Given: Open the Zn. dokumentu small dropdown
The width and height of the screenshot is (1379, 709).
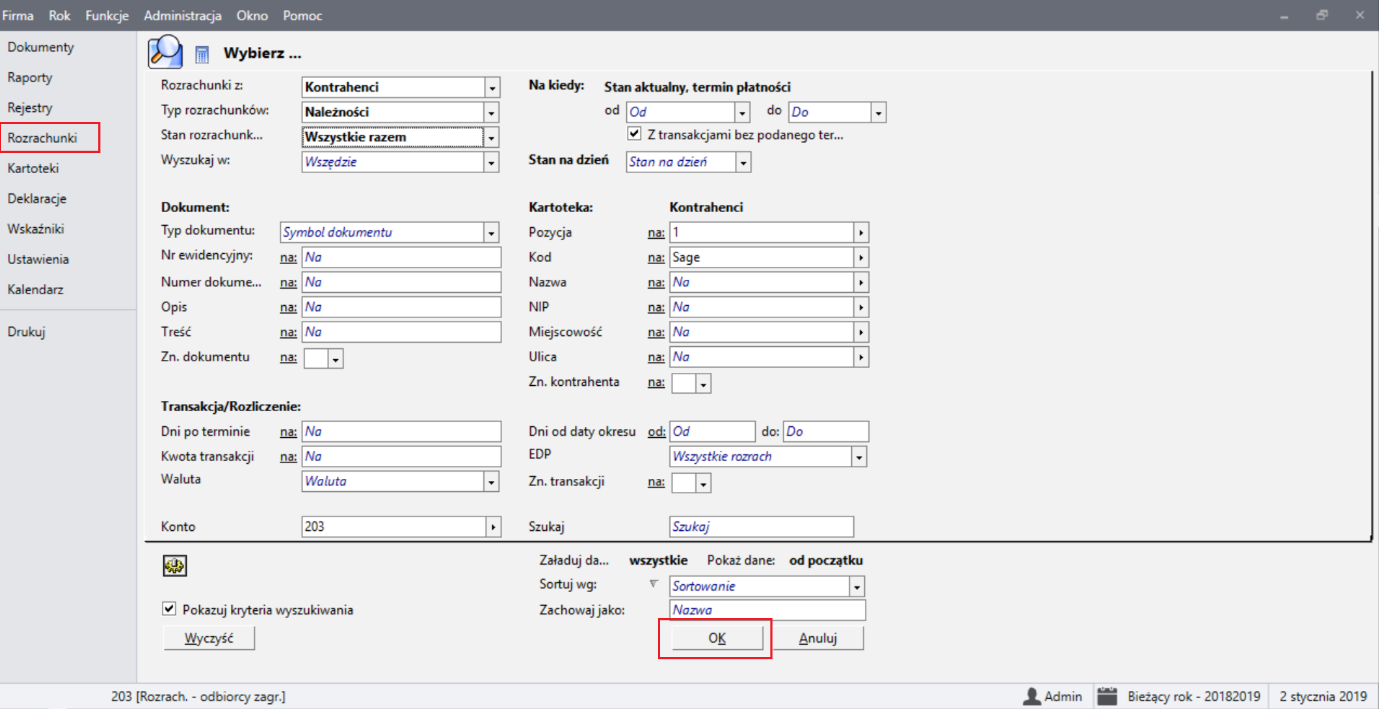Looking at the screenshot, I should pyautogui.click(x=336, y=358).
